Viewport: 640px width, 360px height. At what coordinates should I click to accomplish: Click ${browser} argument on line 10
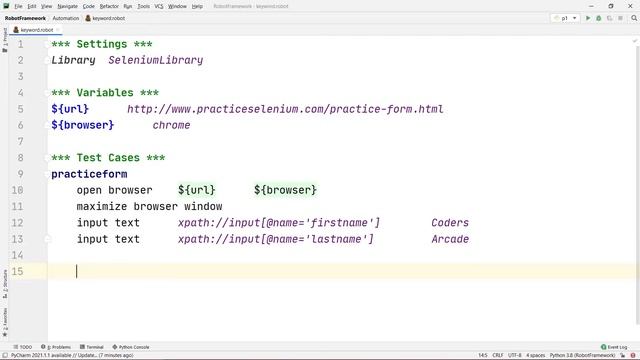click(x=285, y=190)
